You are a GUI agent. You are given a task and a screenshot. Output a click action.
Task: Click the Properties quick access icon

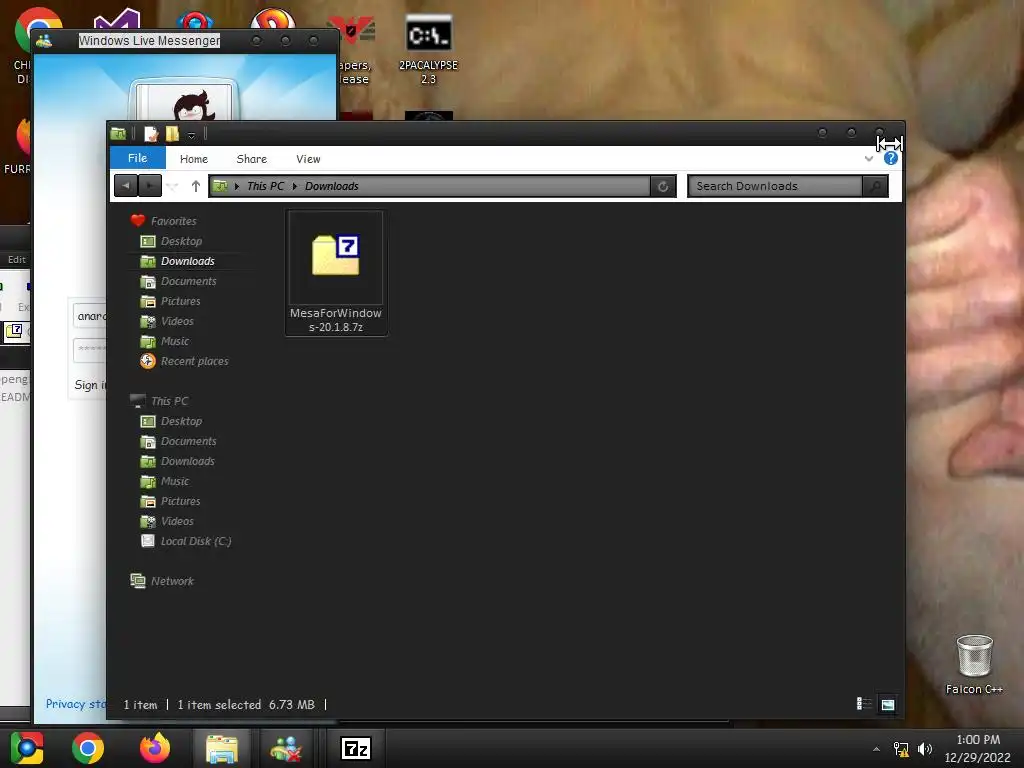point(151,134)
